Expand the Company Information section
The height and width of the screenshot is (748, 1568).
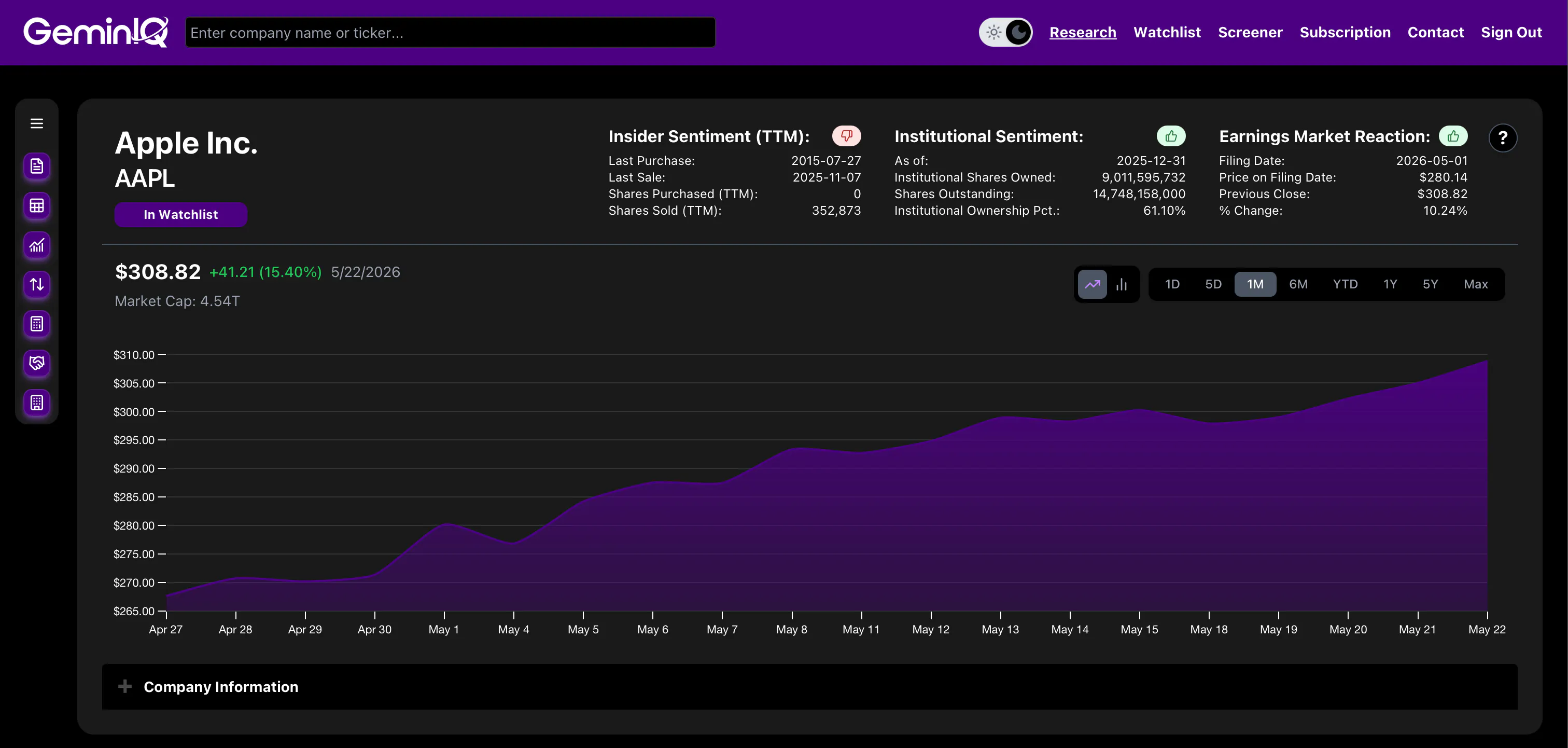coord(809,686)
